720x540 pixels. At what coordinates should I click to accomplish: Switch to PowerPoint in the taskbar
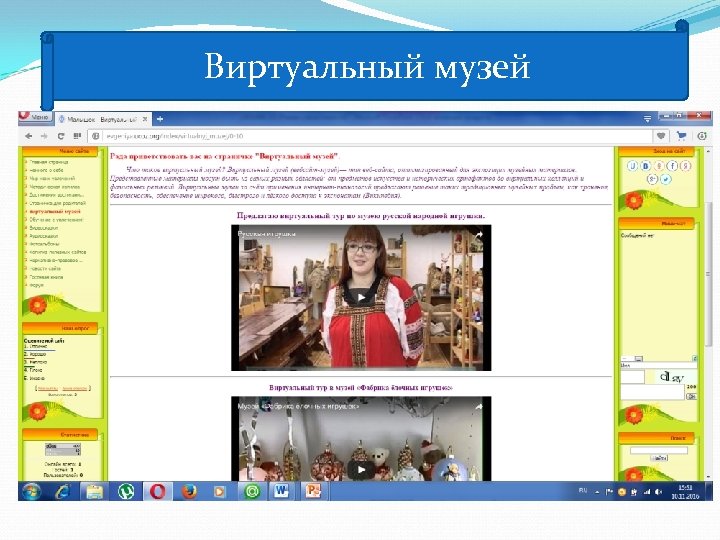tap(314, 492)
